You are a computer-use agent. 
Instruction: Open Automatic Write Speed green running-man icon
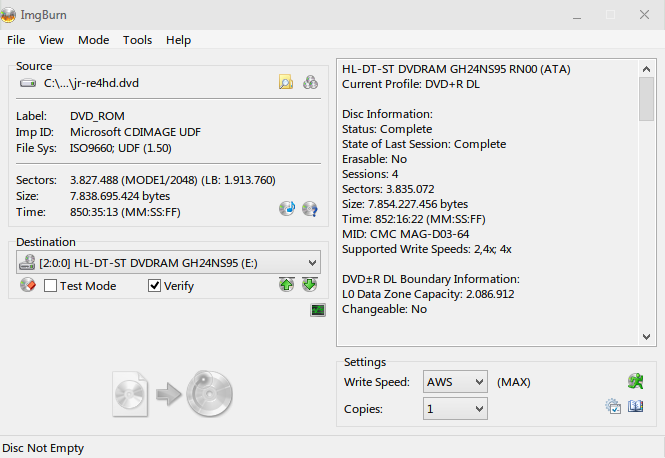coord(636,381)
